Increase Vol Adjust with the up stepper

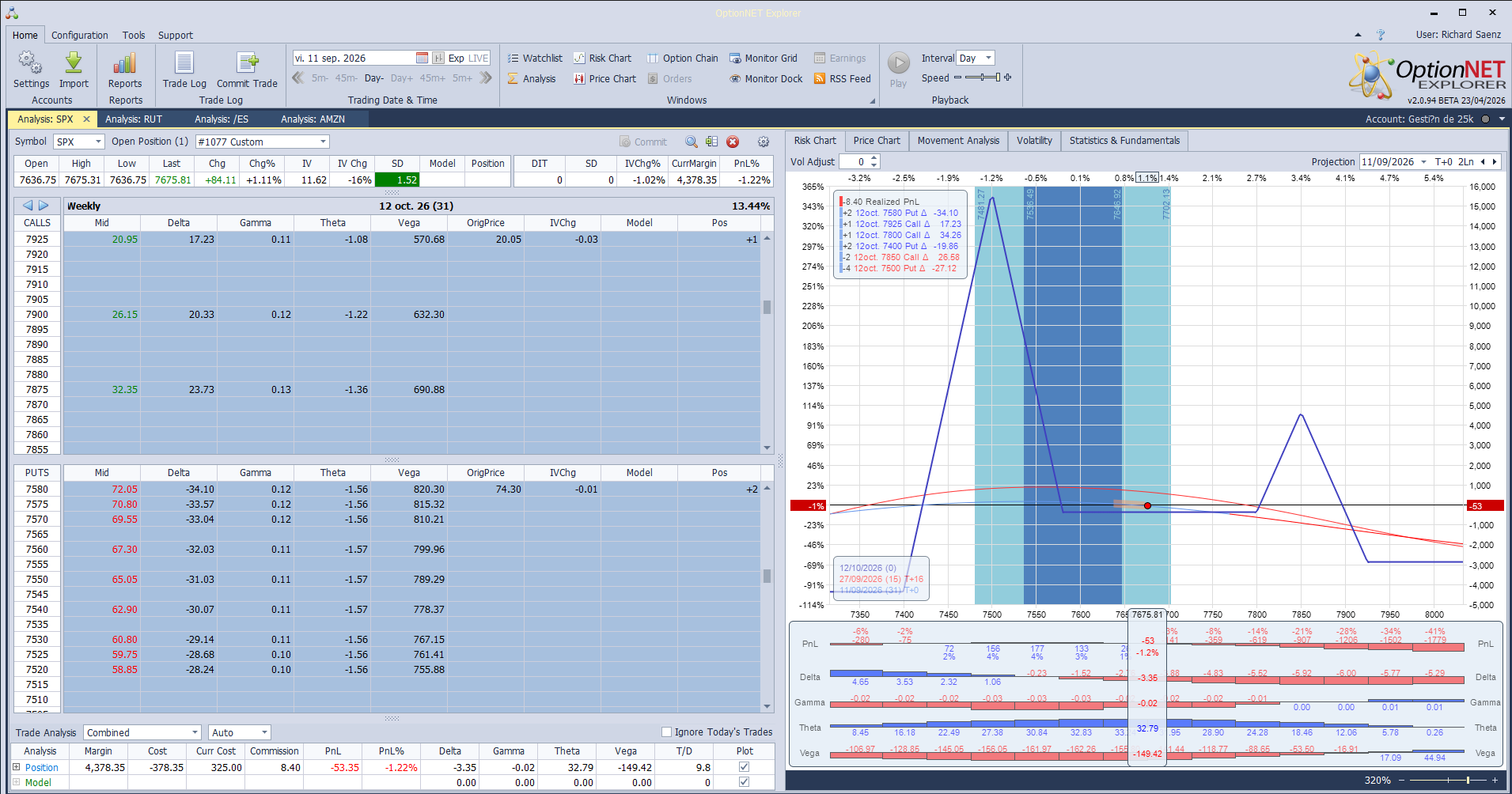[874, 158]
